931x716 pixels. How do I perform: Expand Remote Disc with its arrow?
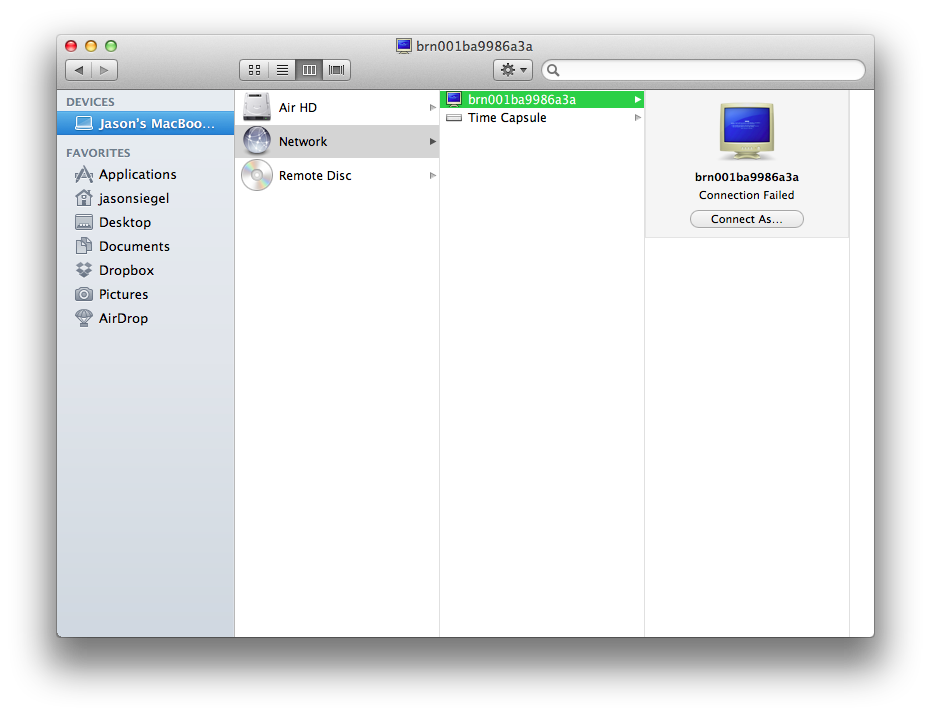(x=433, y=175)
